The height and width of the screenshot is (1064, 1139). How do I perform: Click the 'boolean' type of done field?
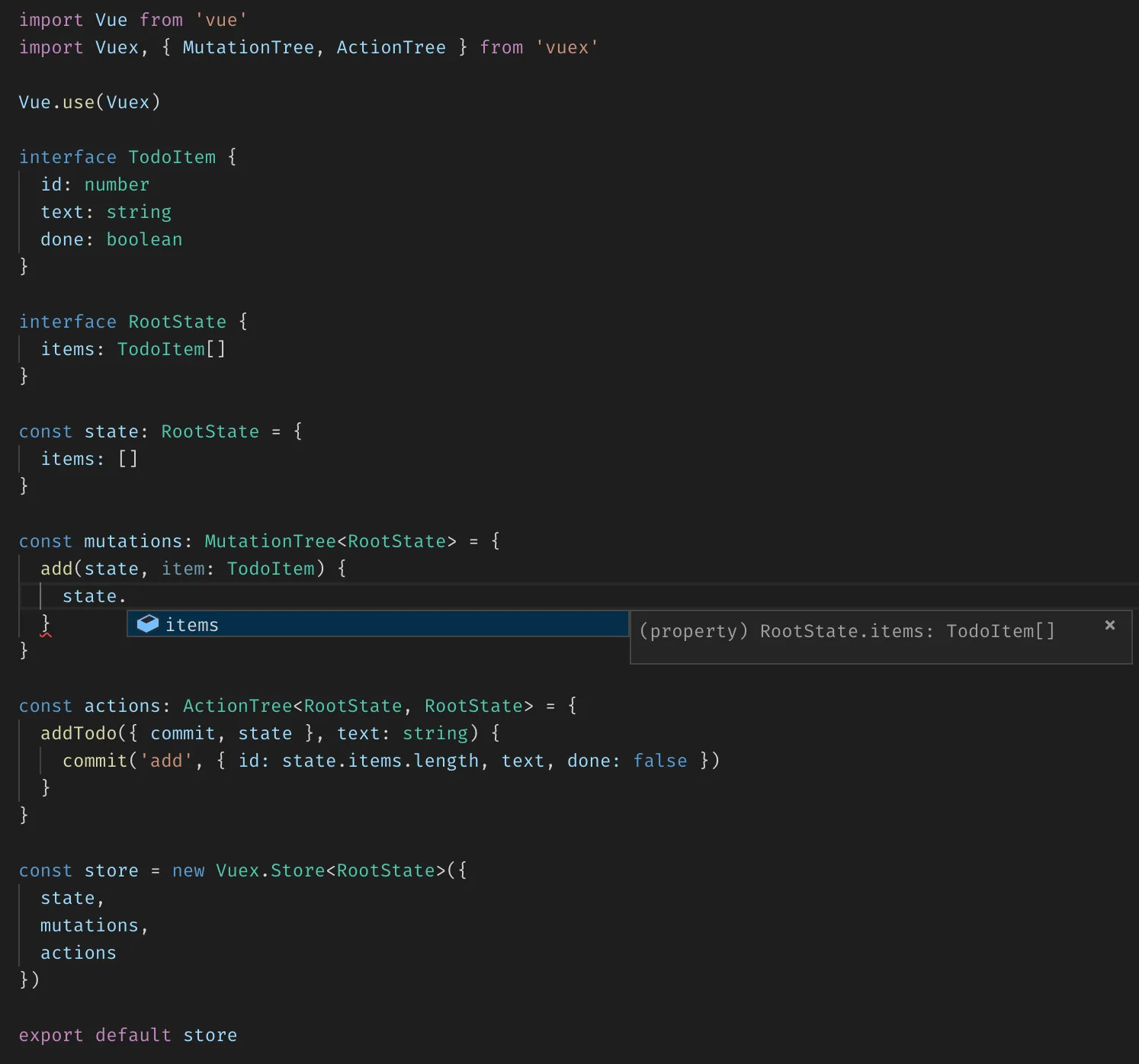point(144,240)
